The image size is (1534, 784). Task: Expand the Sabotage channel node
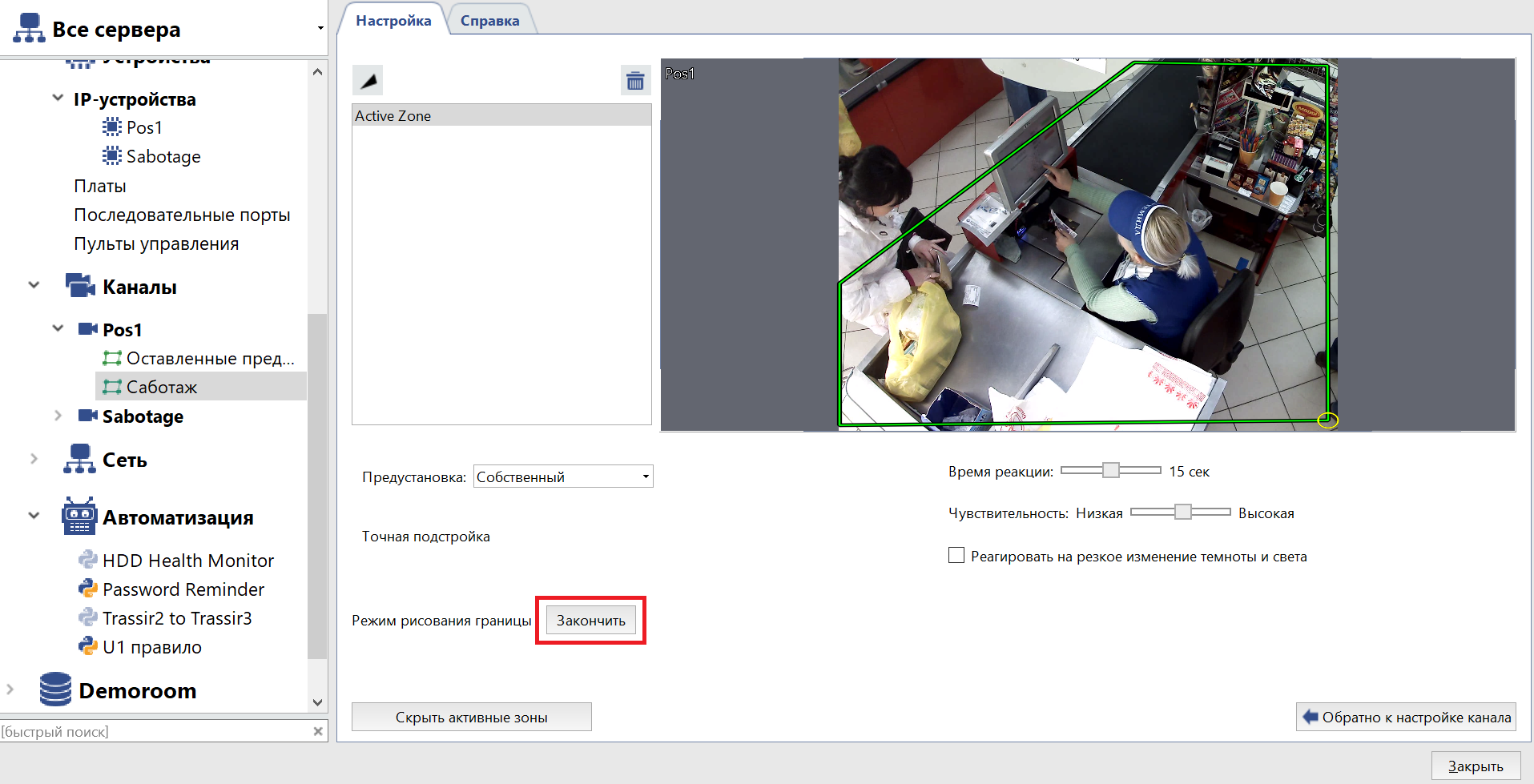pyautogui.click(x=58, y=416)
